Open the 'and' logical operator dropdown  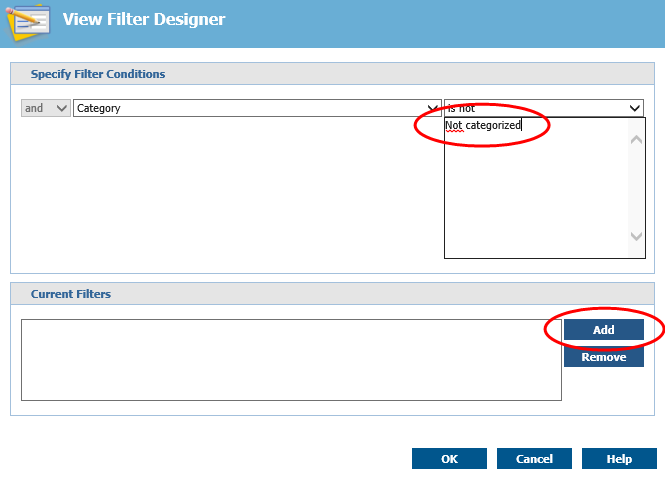click(46, 108)
